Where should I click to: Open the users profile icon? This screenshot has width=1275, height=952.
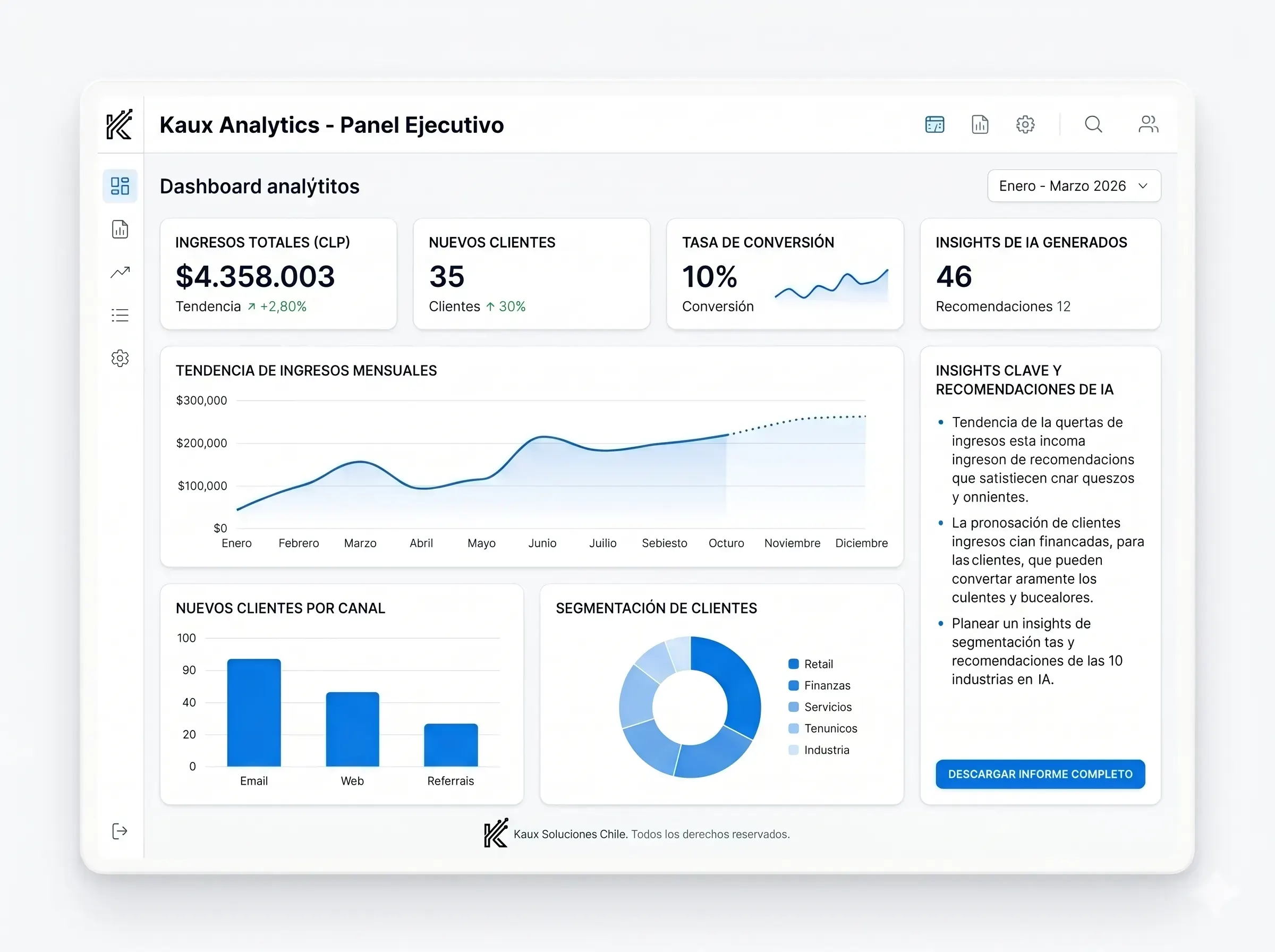click(1147, 124)
